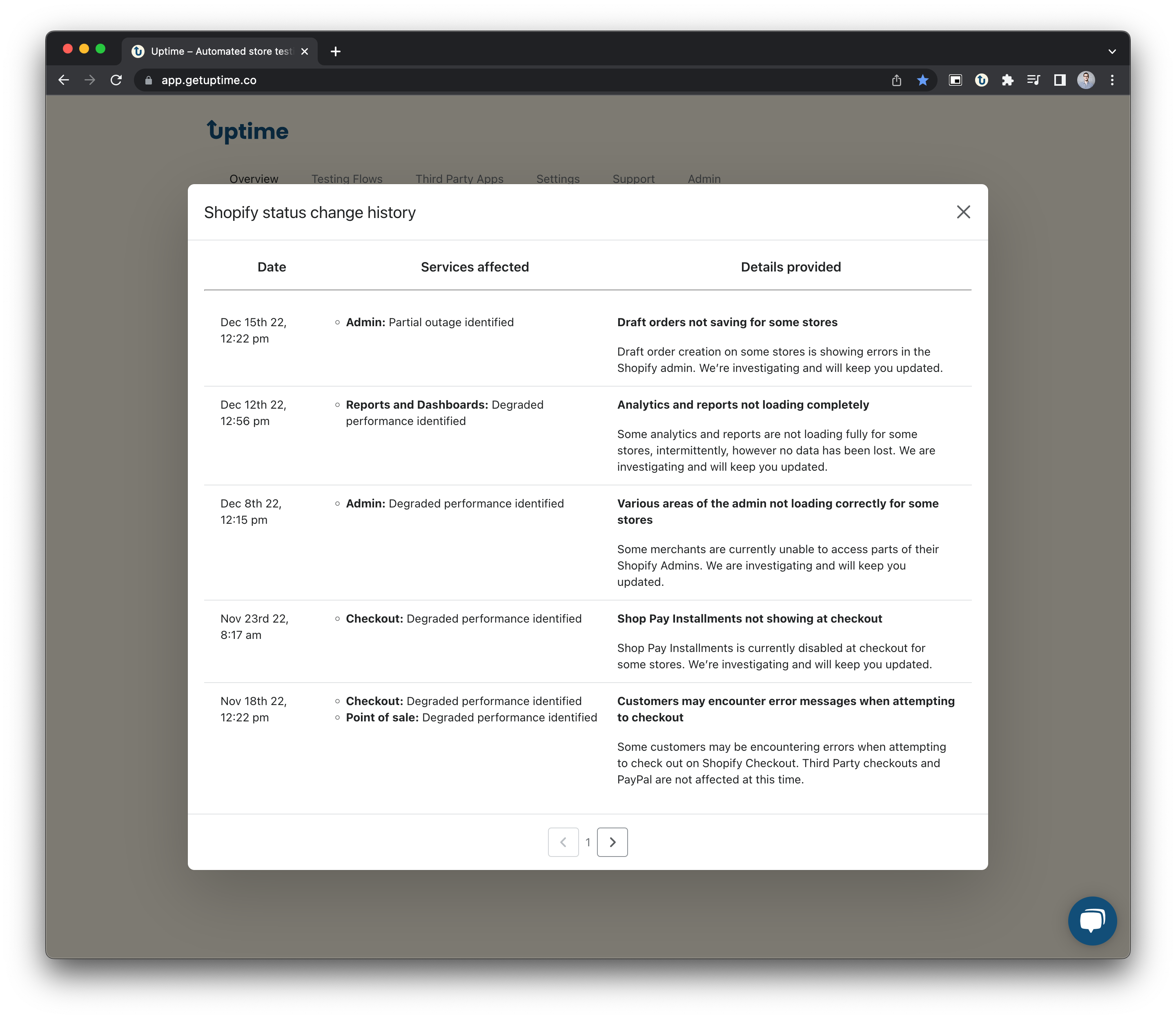Screen dimensions: 1176x1019
Task: Click the share icon in address bar
Action: [x=896, y=80]
